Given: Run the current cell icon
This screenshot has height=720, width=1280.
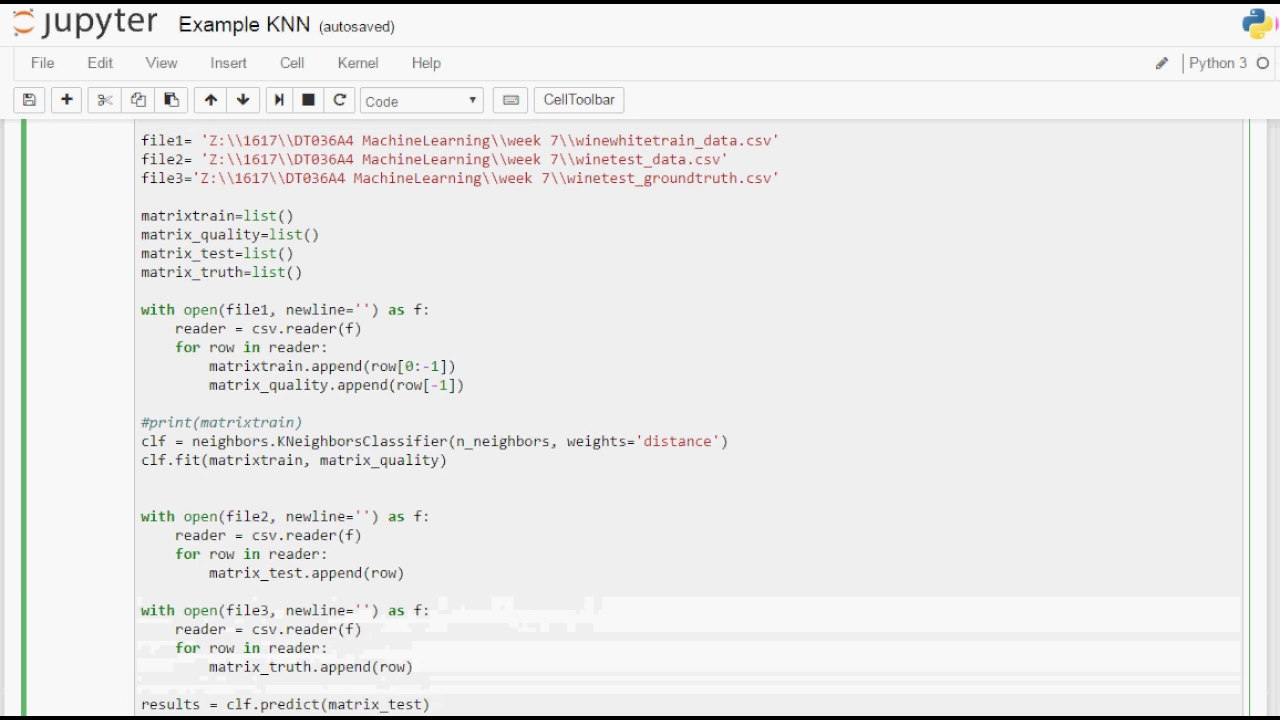Looking at the screenshot, I should point(279,100).
